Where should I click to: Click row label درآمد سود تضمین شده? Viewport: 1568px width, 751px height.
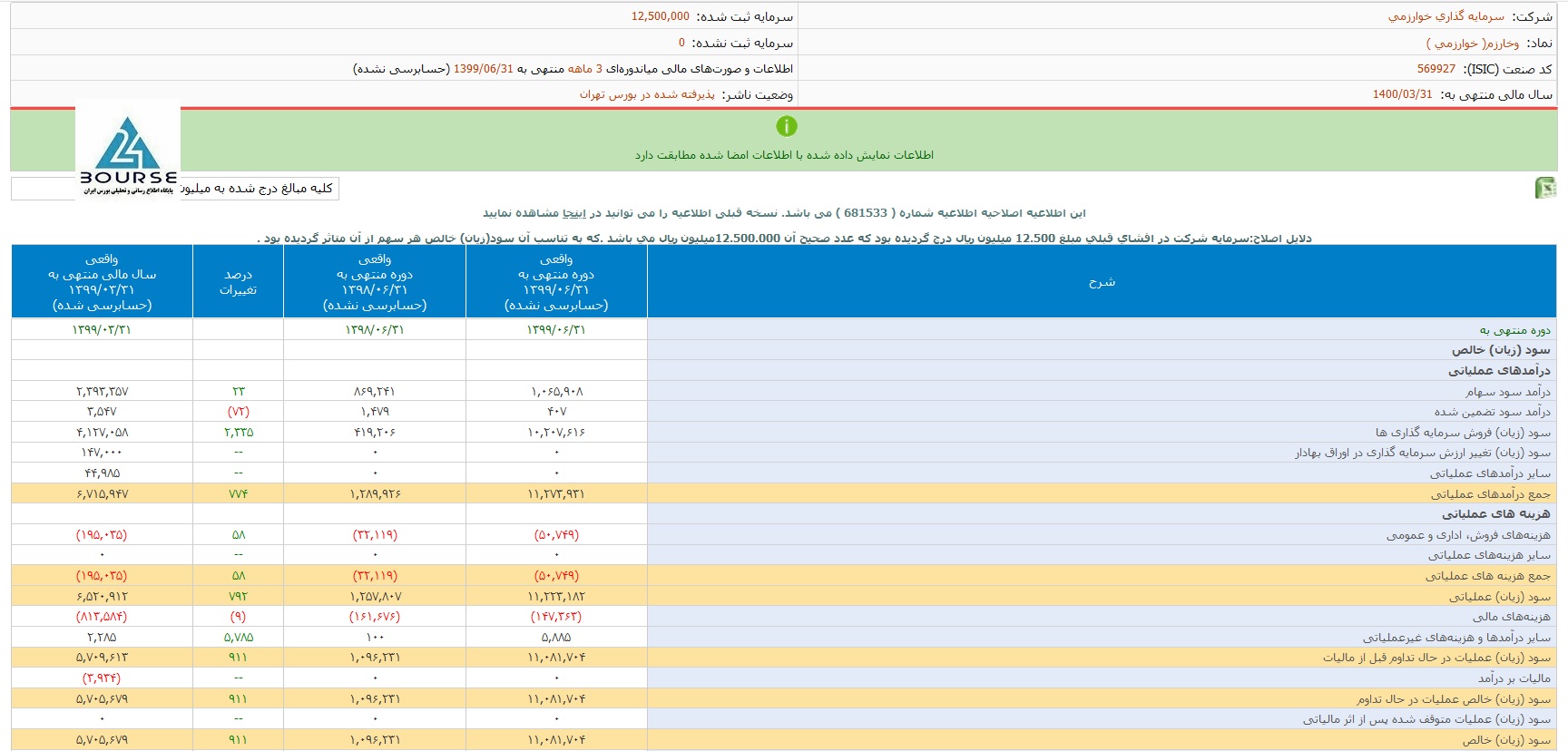1493,412
